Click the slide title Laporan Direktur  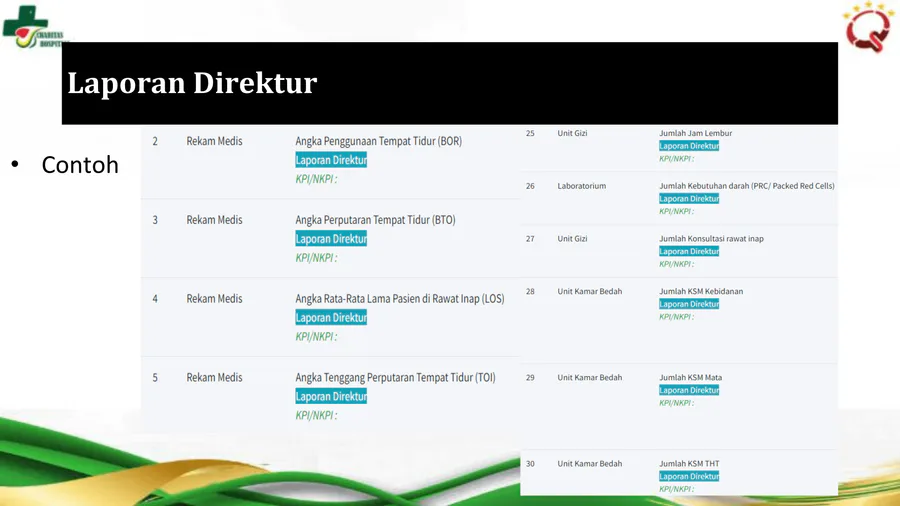(x=192, y=83)
